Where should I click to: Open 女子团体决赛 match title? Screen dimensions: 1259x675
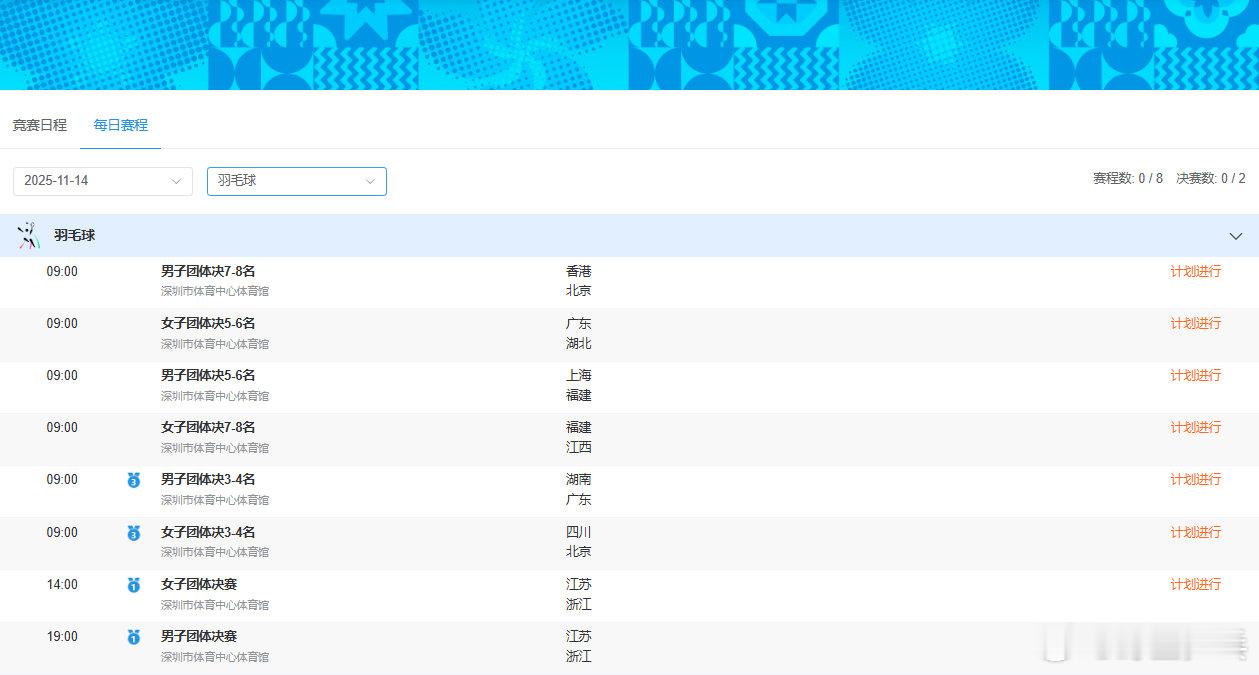(x=199, y=584)
